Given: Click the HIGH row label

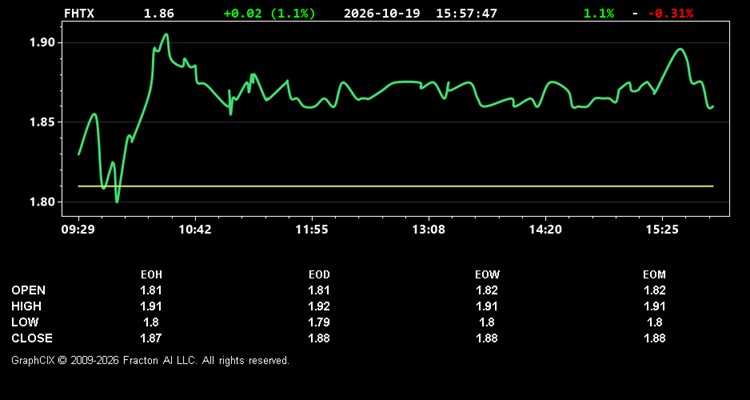Looking at the screenshot, I should 26,306.
